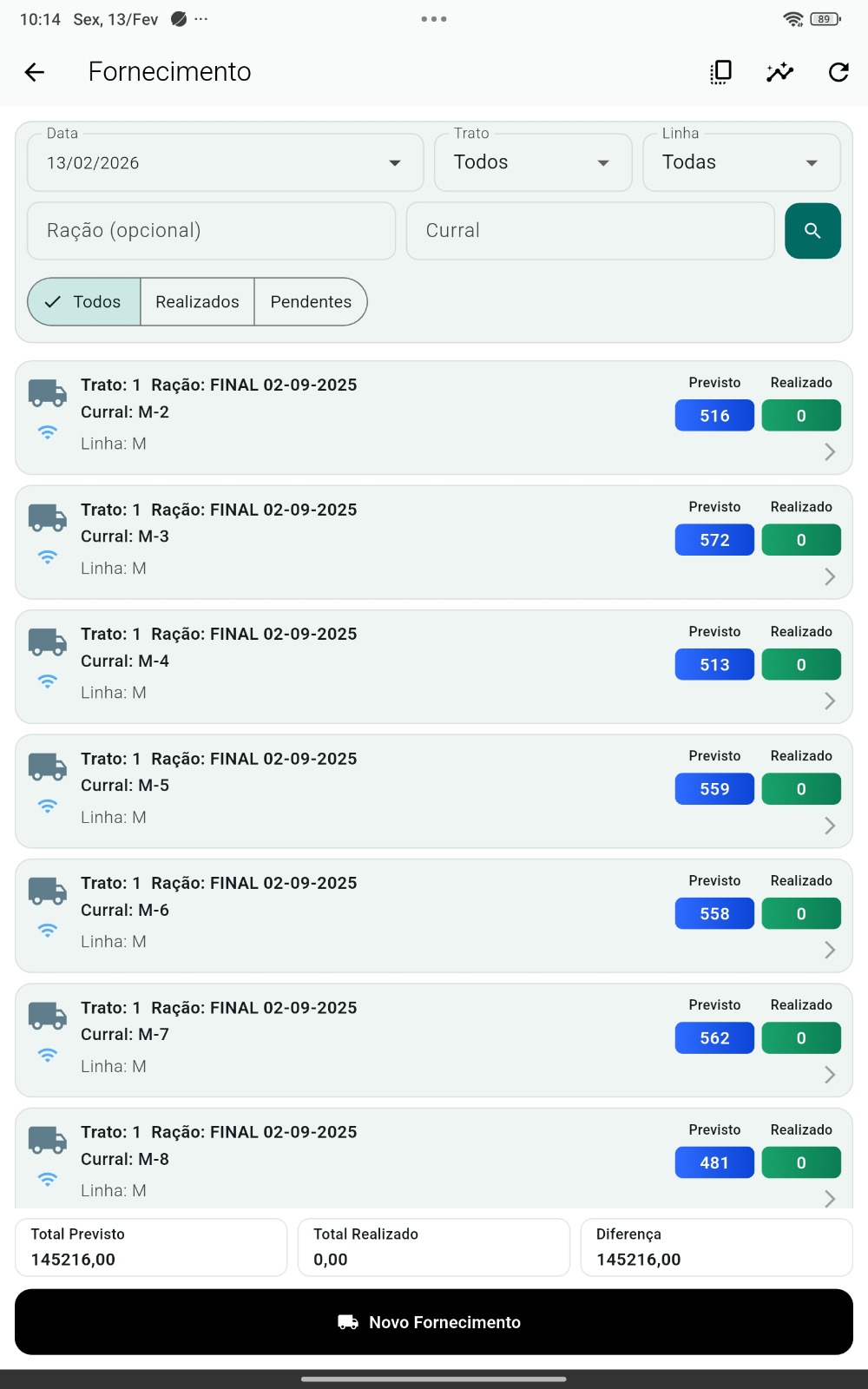
Task: Tap the Previsto 562 badge for M-7
Action: pos(714,1038)
